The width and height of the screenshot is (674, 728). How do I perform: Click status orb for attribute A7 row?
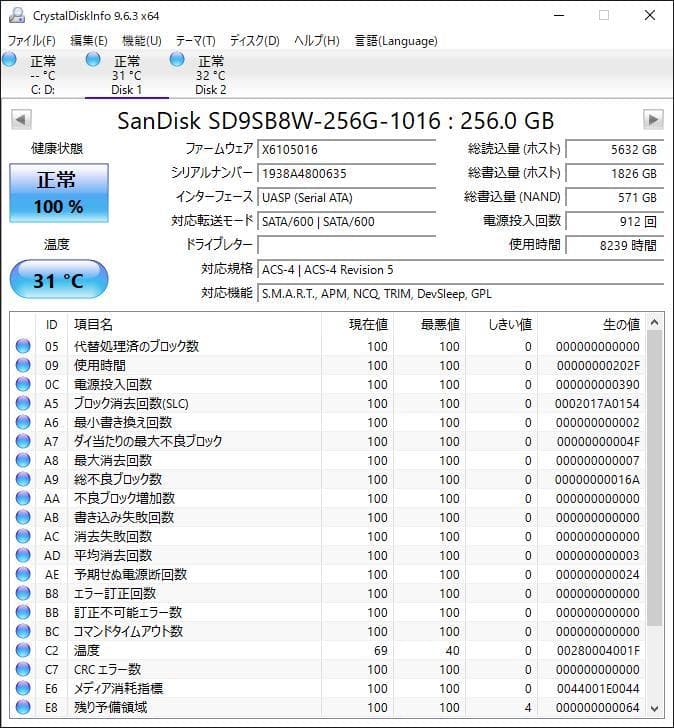pyautogui.click(x=23, y=442)
